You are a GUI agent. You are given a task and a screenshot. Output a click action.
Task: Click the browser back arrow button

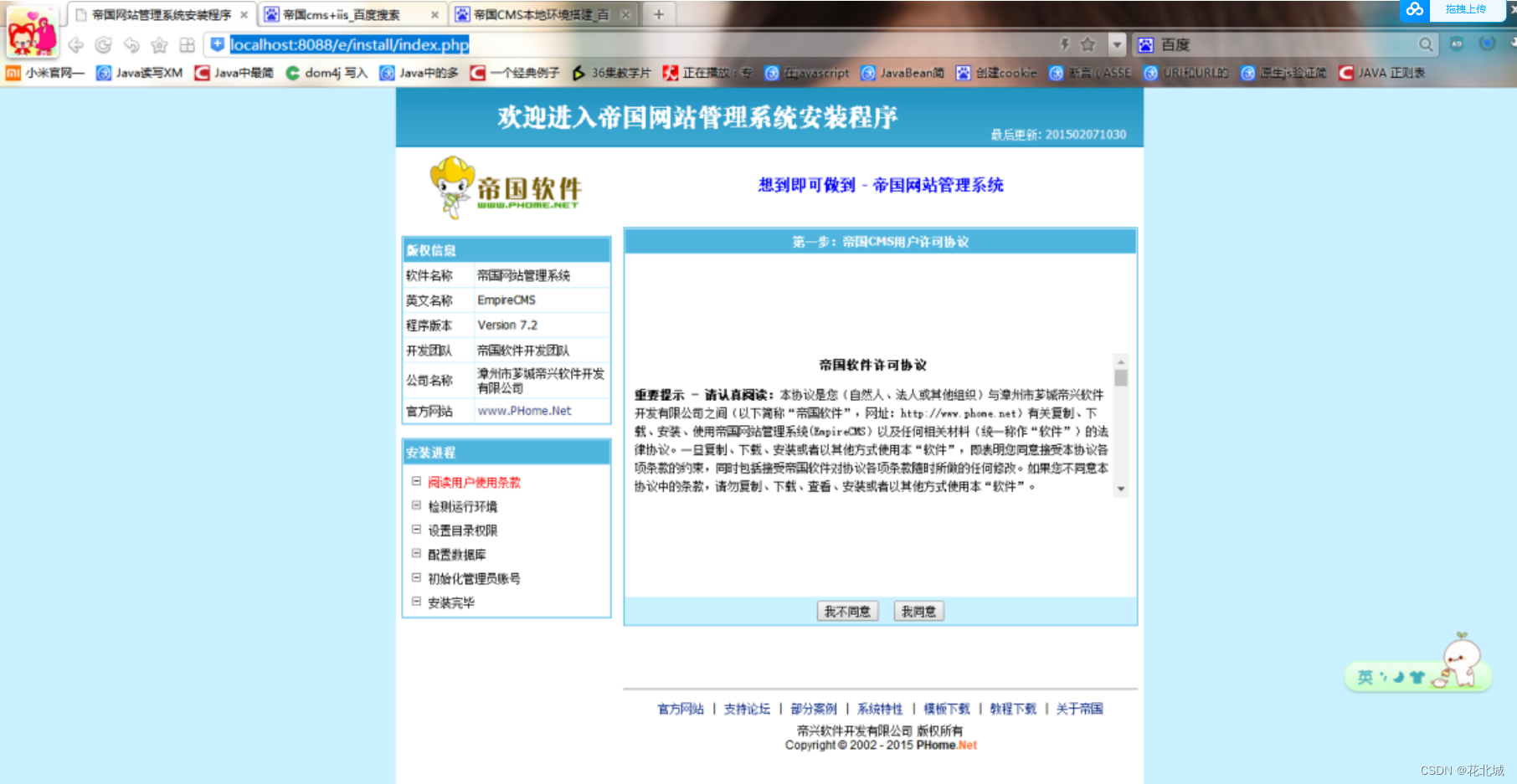coord(76,45)
